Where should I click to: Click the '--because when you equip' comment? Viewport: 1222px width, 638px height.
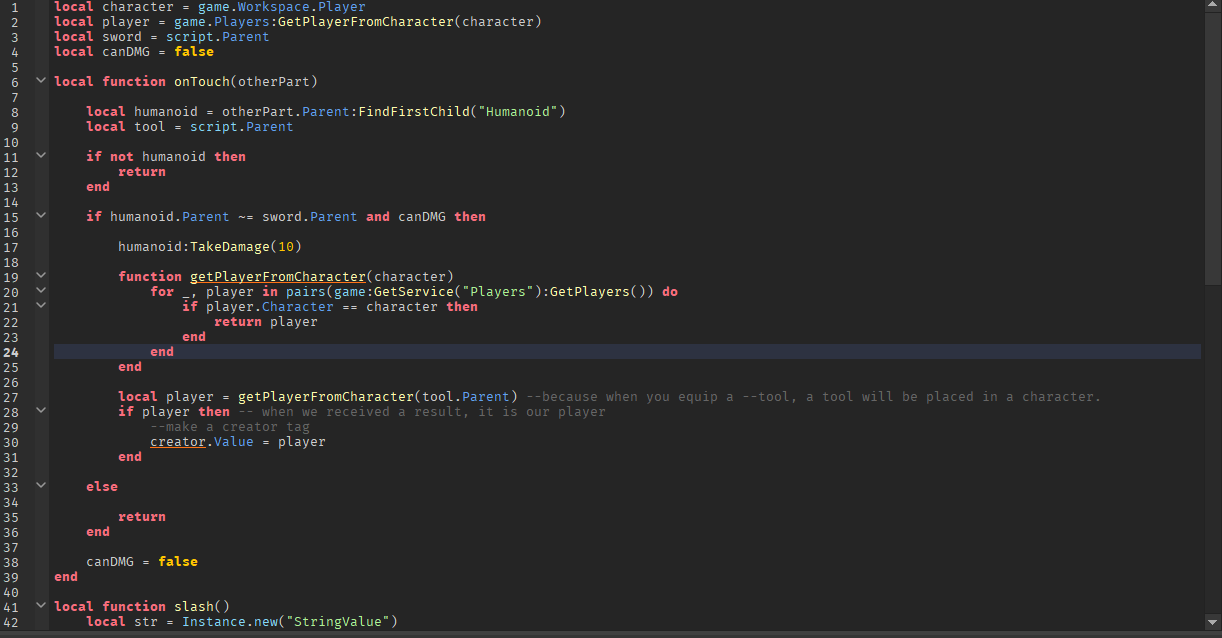click(x=812, y=397)
